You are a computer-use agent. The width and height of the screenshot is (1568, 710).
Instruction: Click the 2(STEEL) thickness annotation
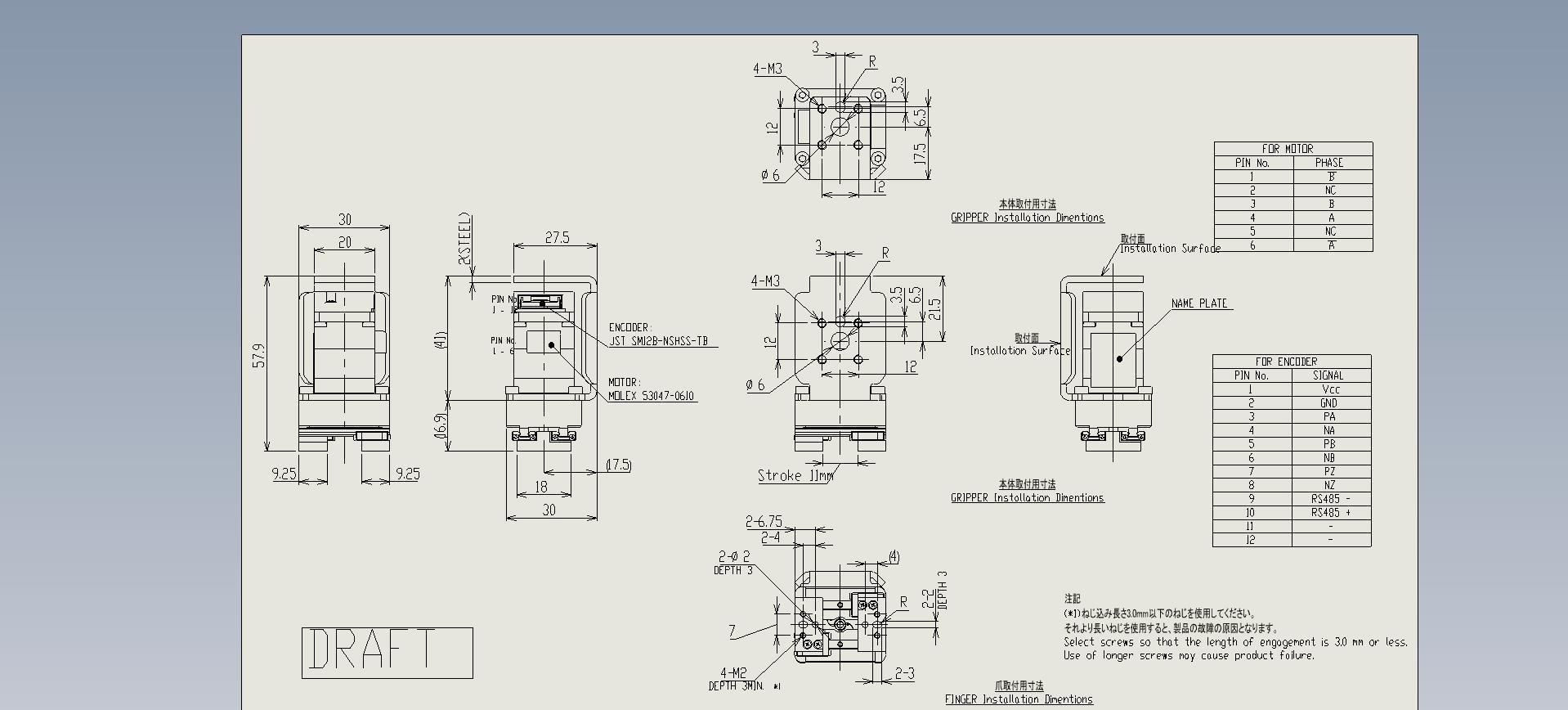pos(465,239)
